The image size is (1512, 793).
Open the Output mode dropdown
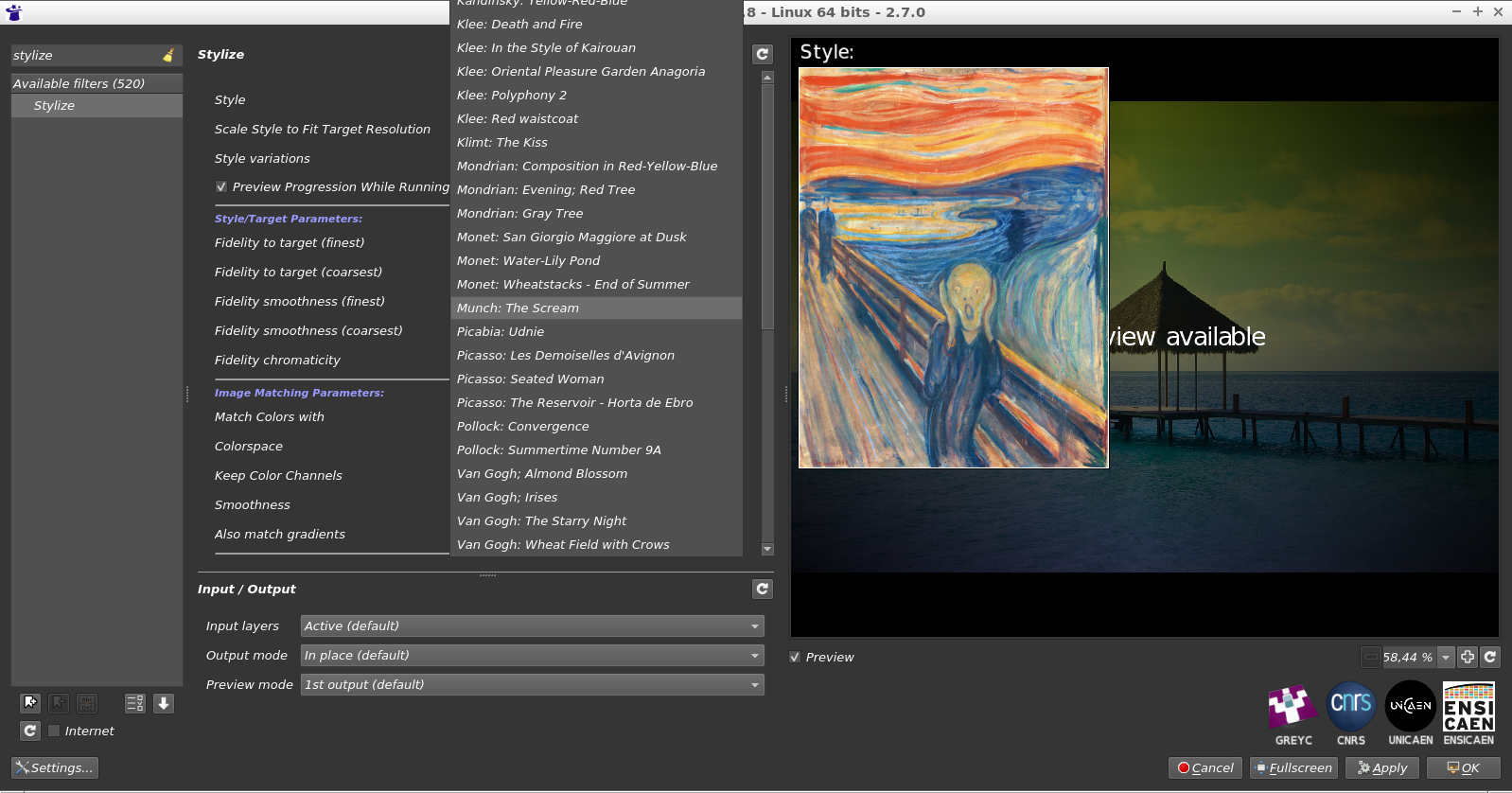pyautogui.click(x=532, y=655)
